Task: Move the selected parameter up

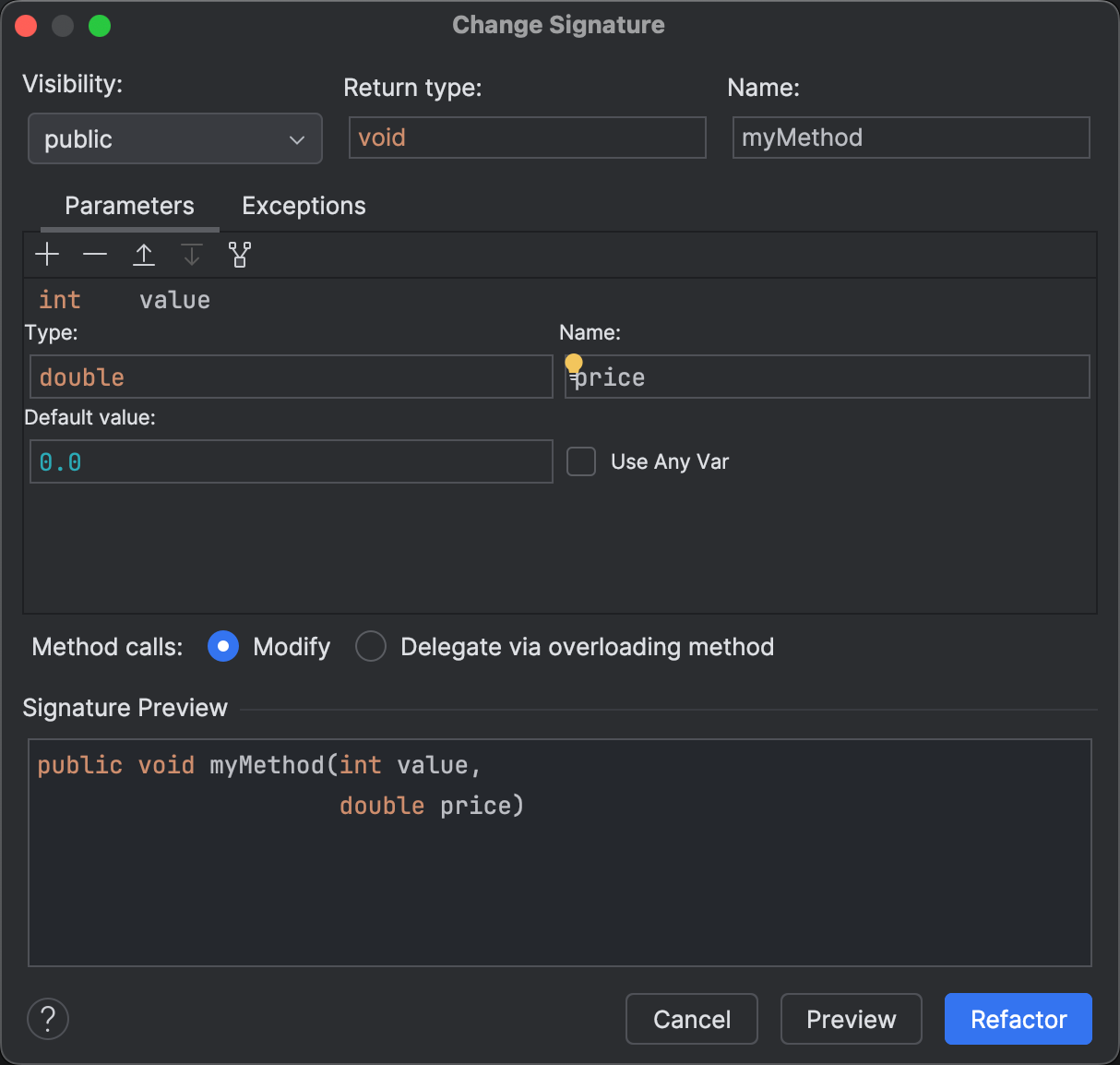Action: coord(144,254)
